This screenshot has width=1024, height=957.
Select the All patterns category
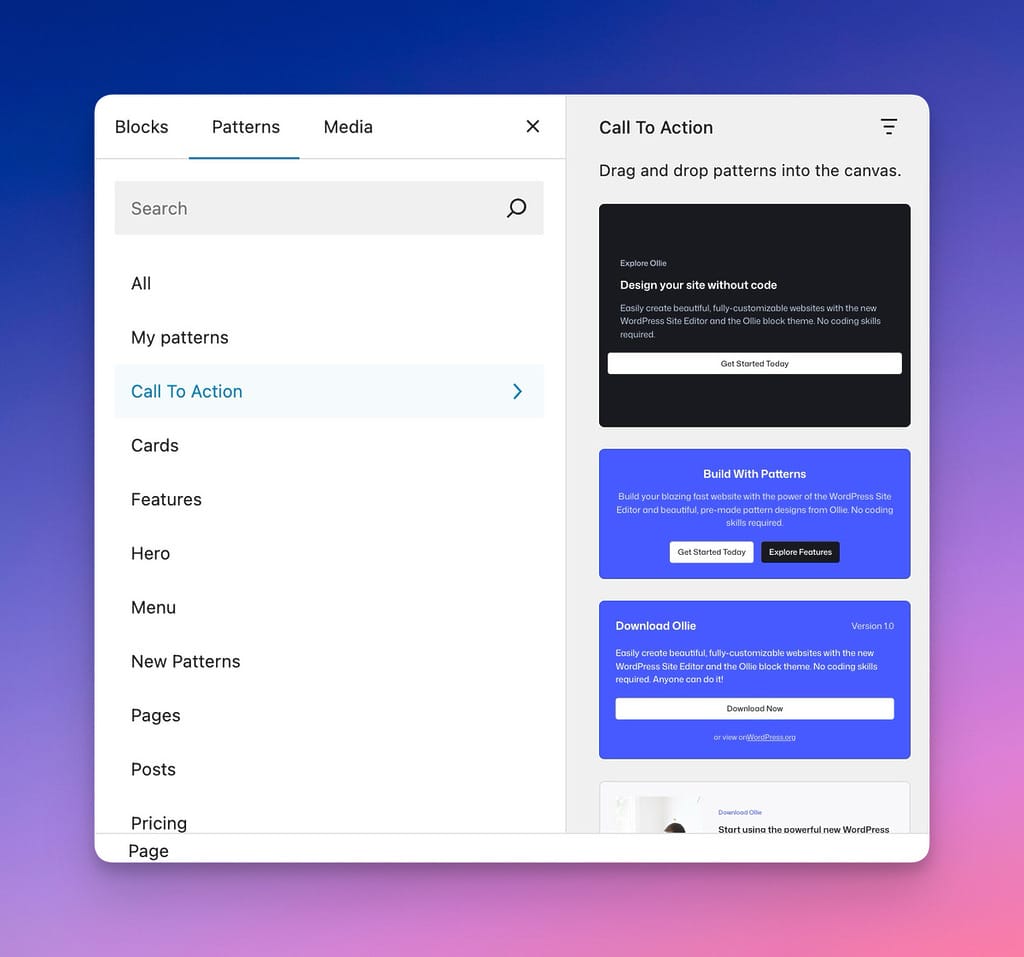140,283
